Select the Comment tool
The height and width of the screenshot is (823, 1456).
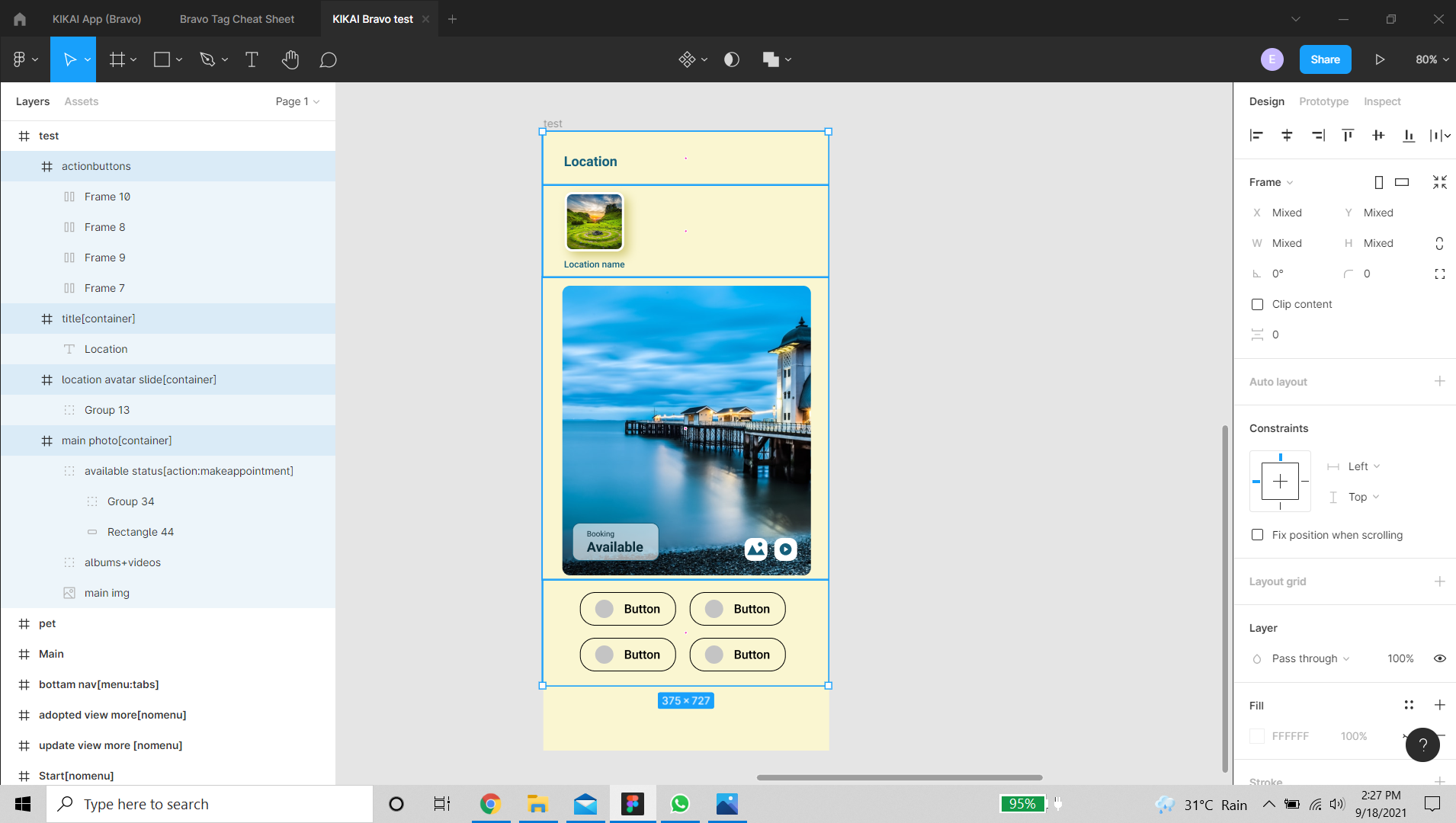click(328, 59)
